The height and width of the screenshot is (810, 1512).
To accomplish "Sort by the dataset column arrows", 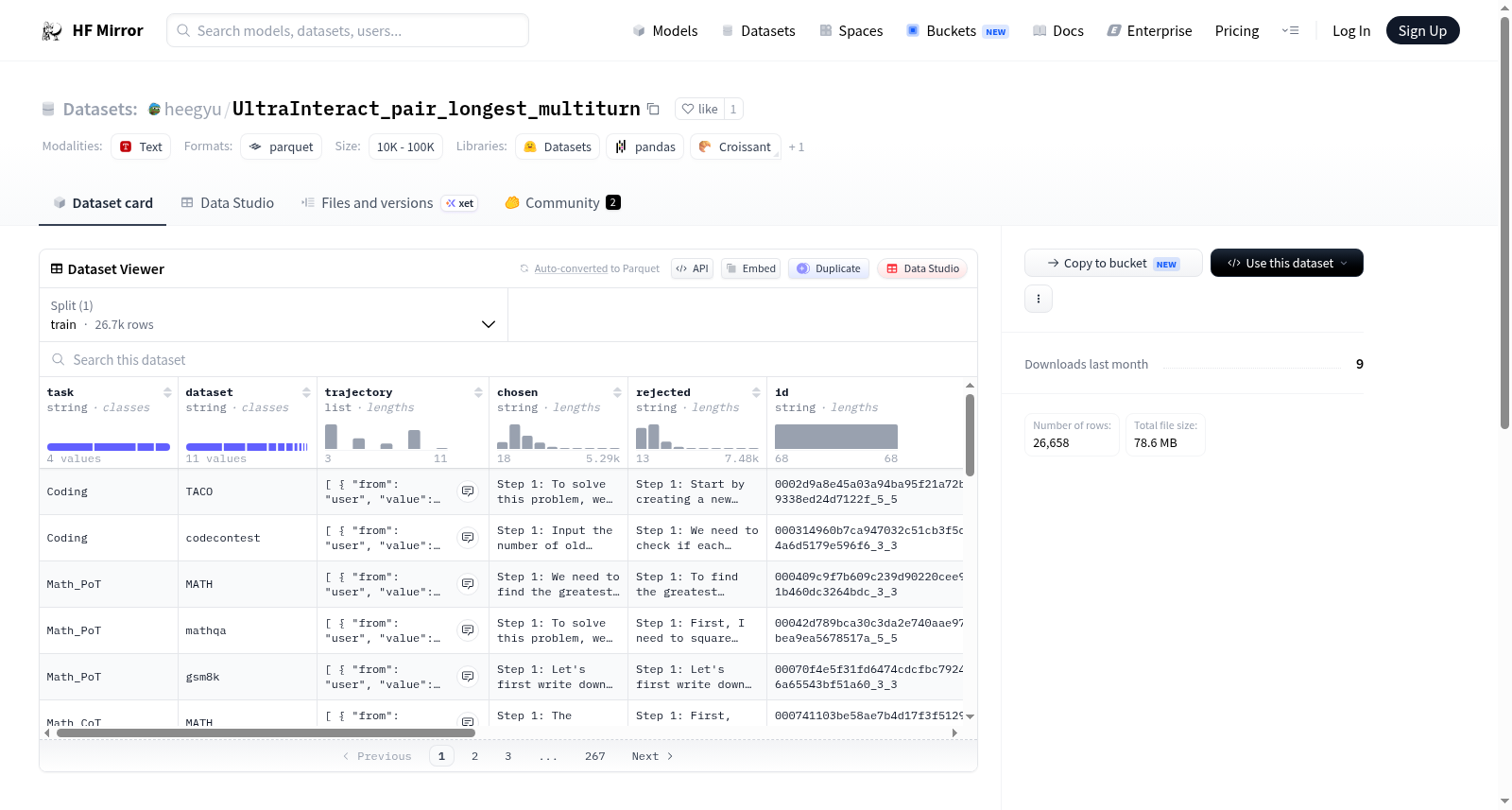I will (x=306, y=392).
